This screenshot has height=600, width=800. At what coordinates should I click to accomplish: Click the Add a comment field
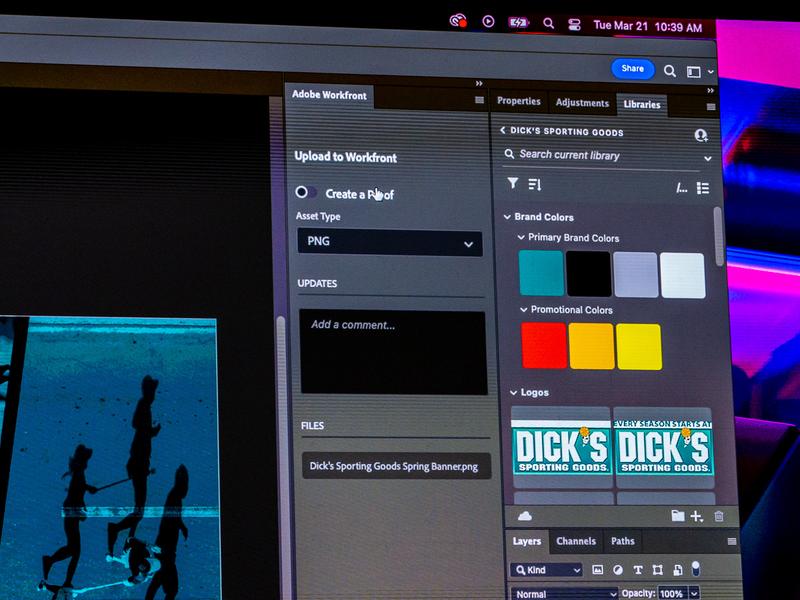tap(393, 352)
